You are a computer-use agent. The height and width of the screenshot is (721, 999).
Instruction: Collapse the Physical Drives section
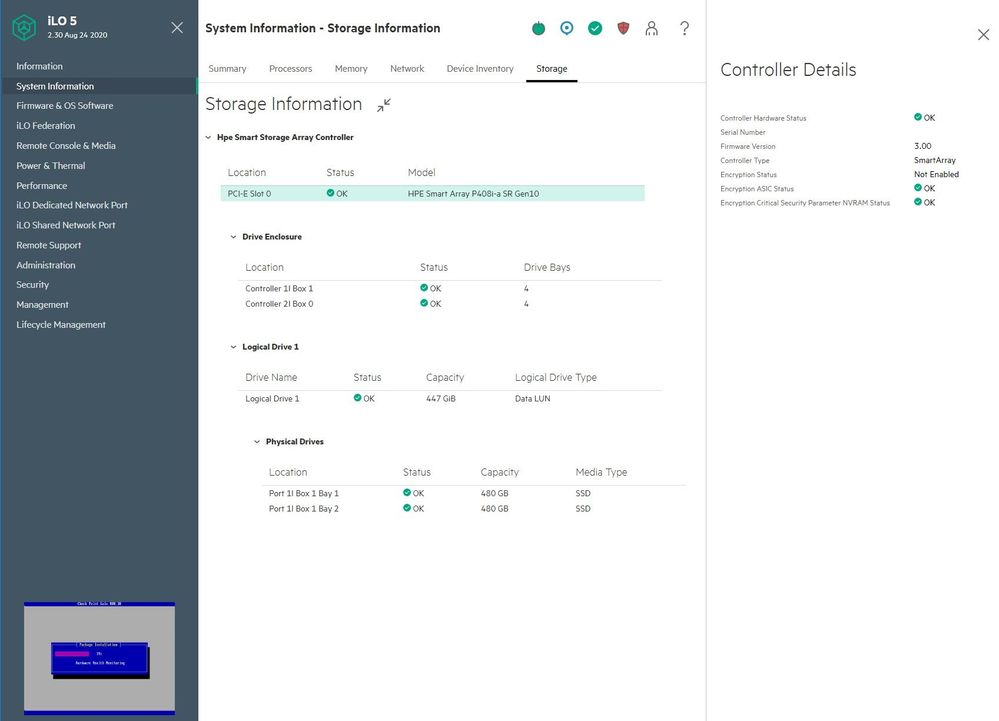pos(257,442)
